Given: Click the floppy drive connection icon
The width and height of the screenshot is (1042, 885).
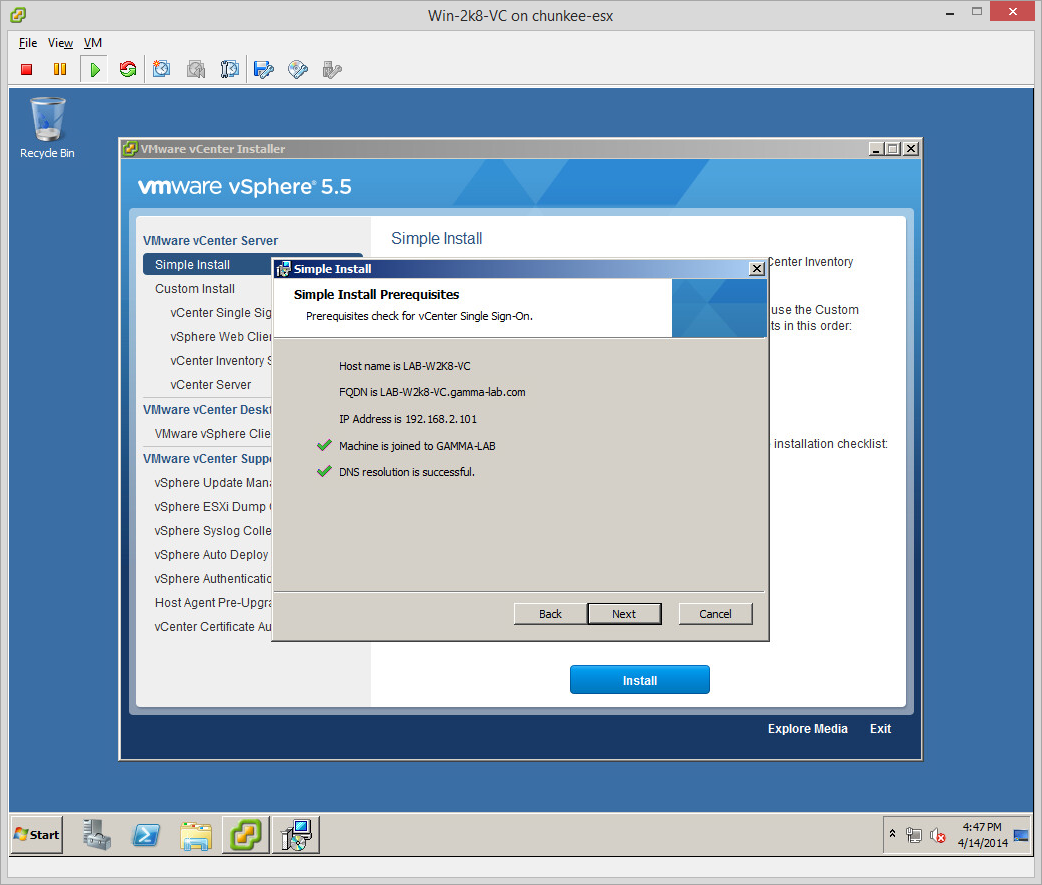Looking at the screenshot, I should pyautogui.click(x=264, y=69).
